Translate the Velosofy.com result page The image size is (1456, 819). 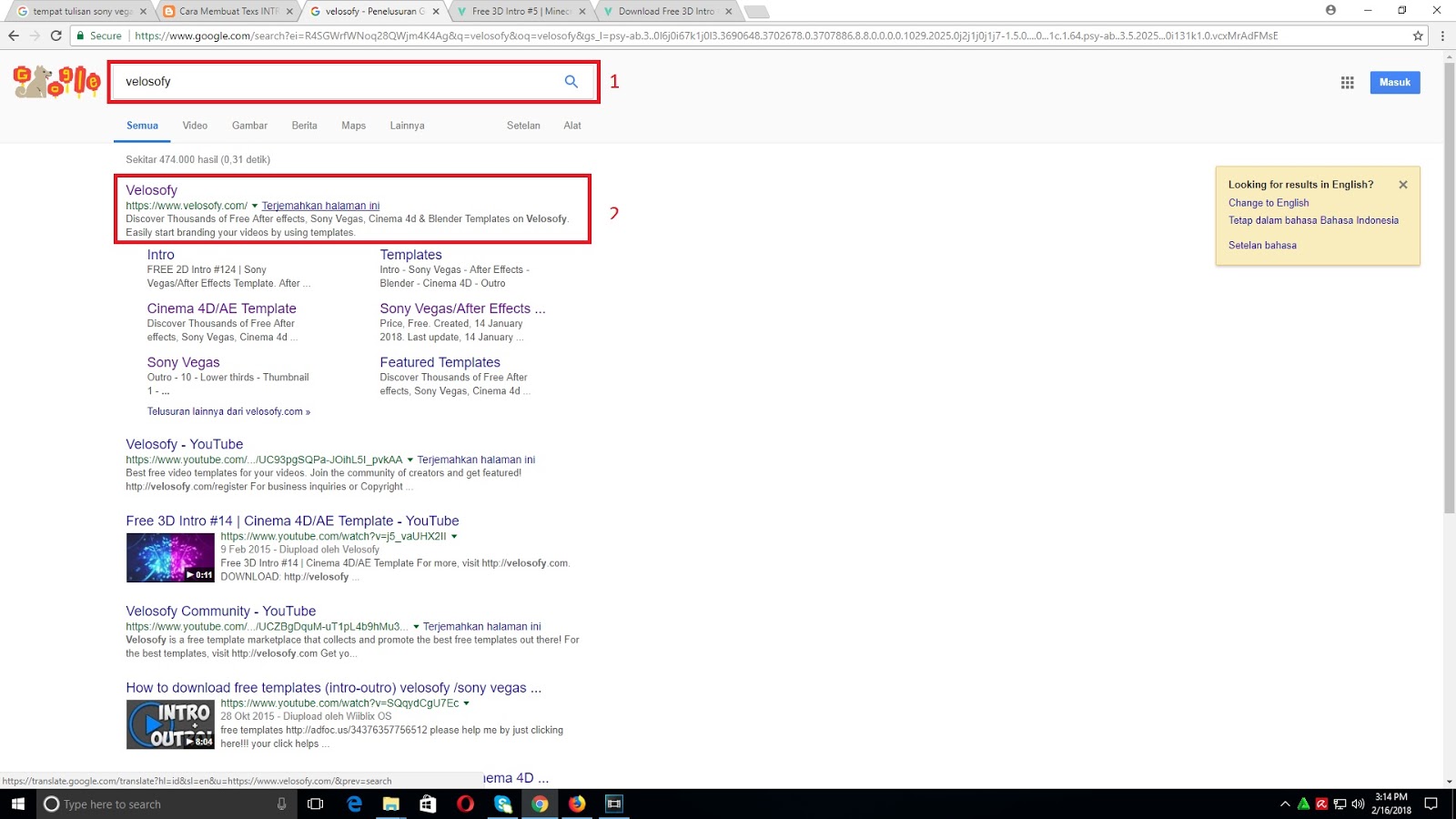(320, 206)
